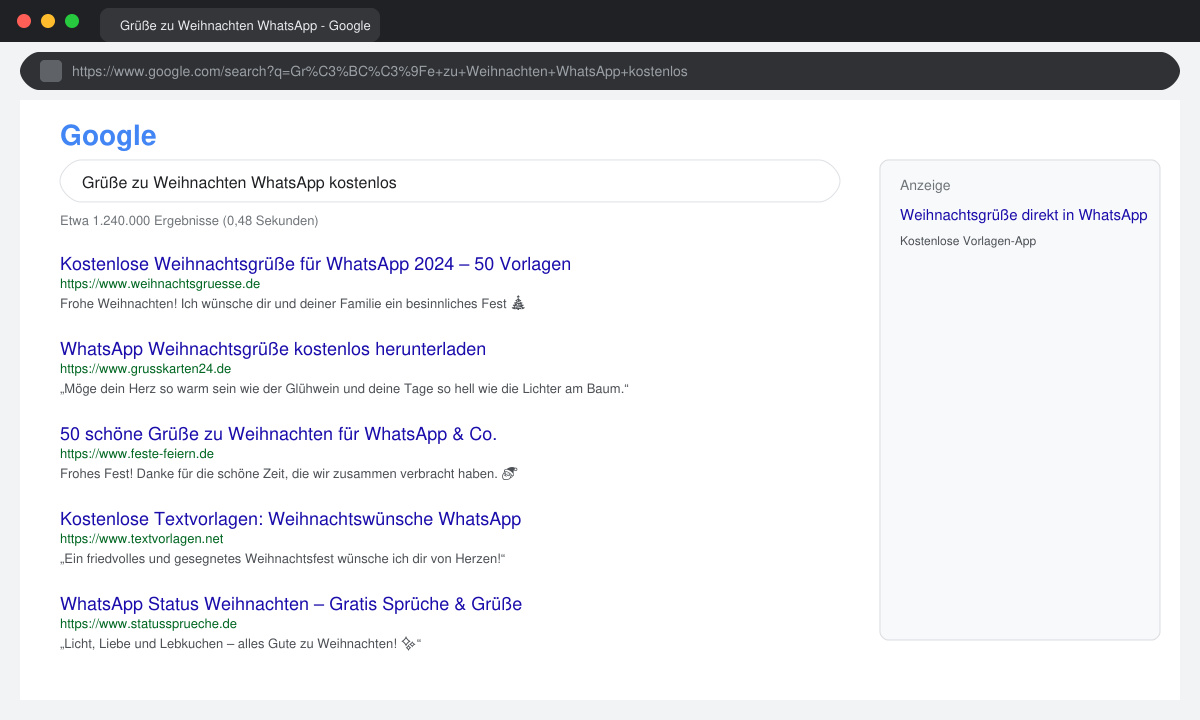This screenshot has height=720, width=1200.
Task: Open 50 schöne Grüße zu Weihnachten result
Action: coord(278,434)
